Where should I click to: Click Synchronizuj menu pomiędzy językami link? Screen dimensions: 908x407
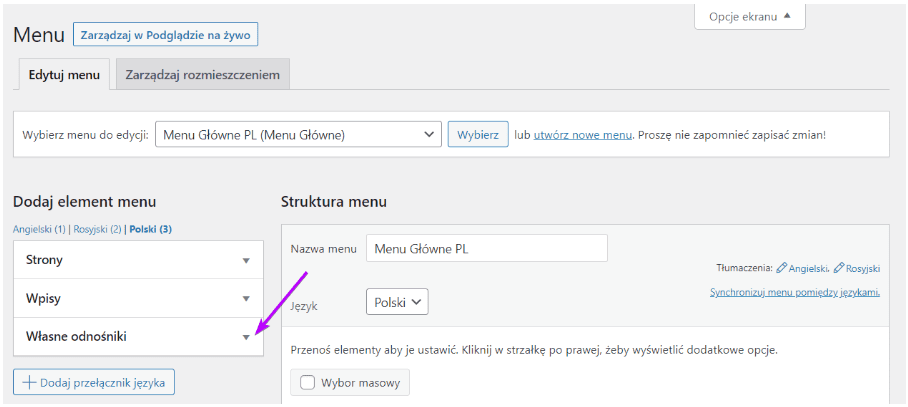795,292
